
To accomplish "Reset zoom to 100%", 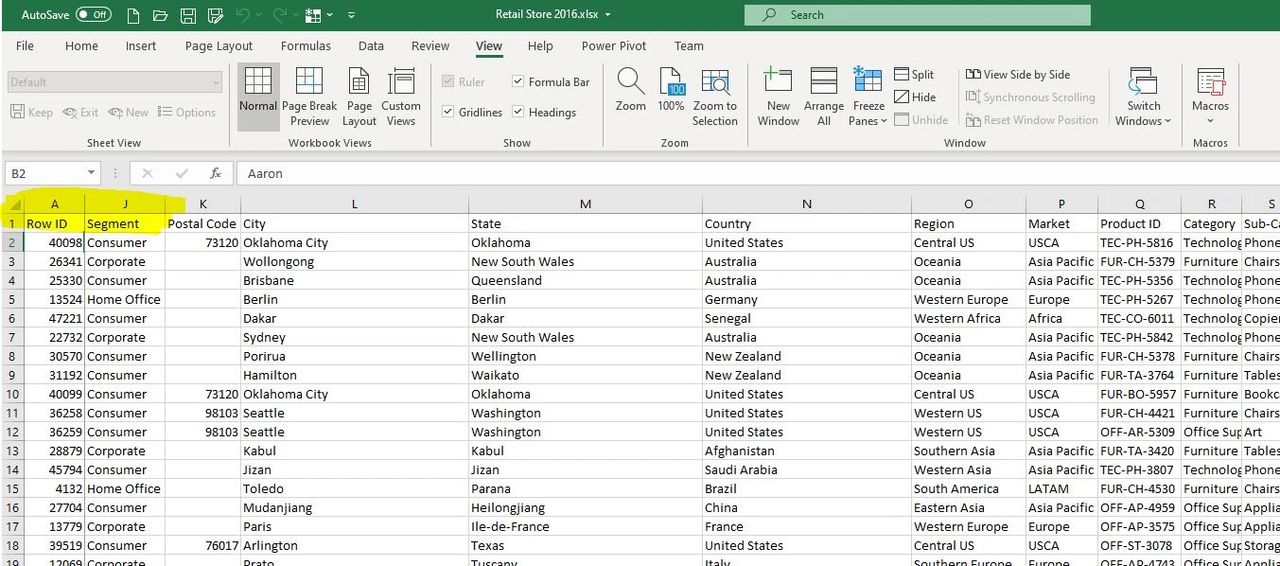I will point(671,92).
